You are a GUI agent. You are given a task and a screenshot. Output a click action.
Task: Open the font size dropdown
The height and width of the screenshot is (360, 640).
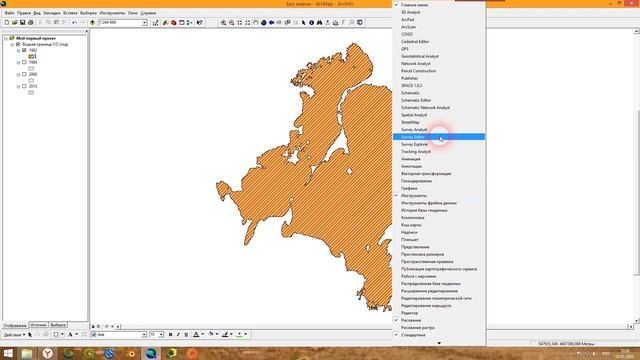(161, 335)
